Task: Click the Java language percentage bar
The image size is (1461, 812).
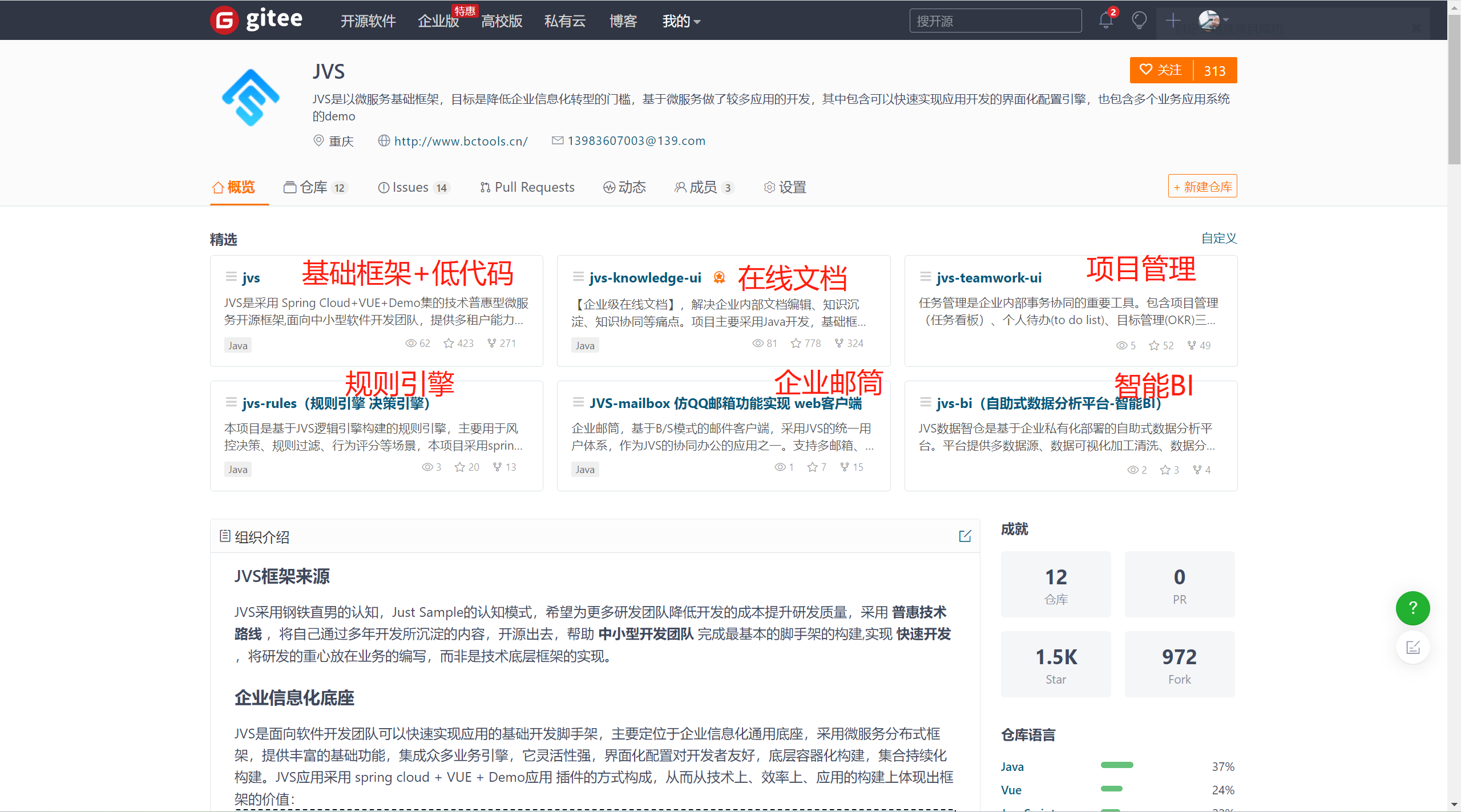Action: (x=1117, y=766)
